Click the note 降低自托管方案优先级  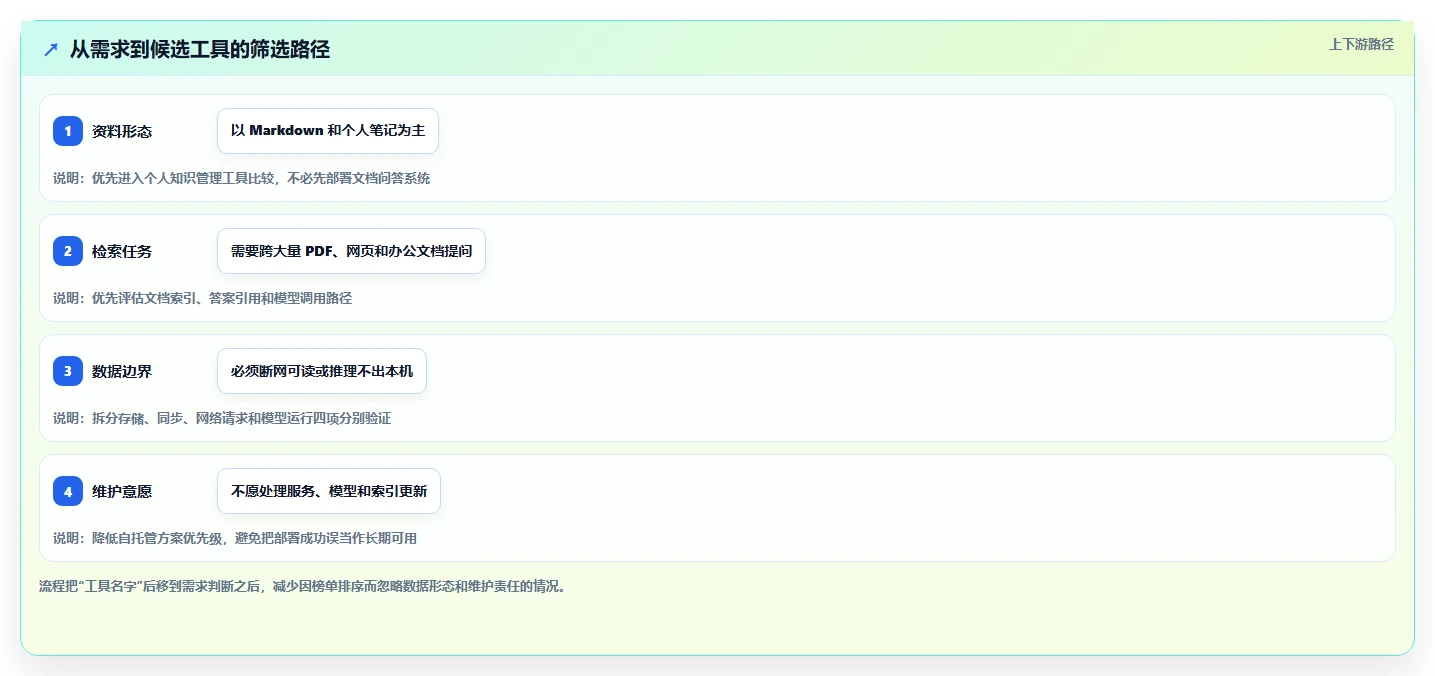(235, 538)
